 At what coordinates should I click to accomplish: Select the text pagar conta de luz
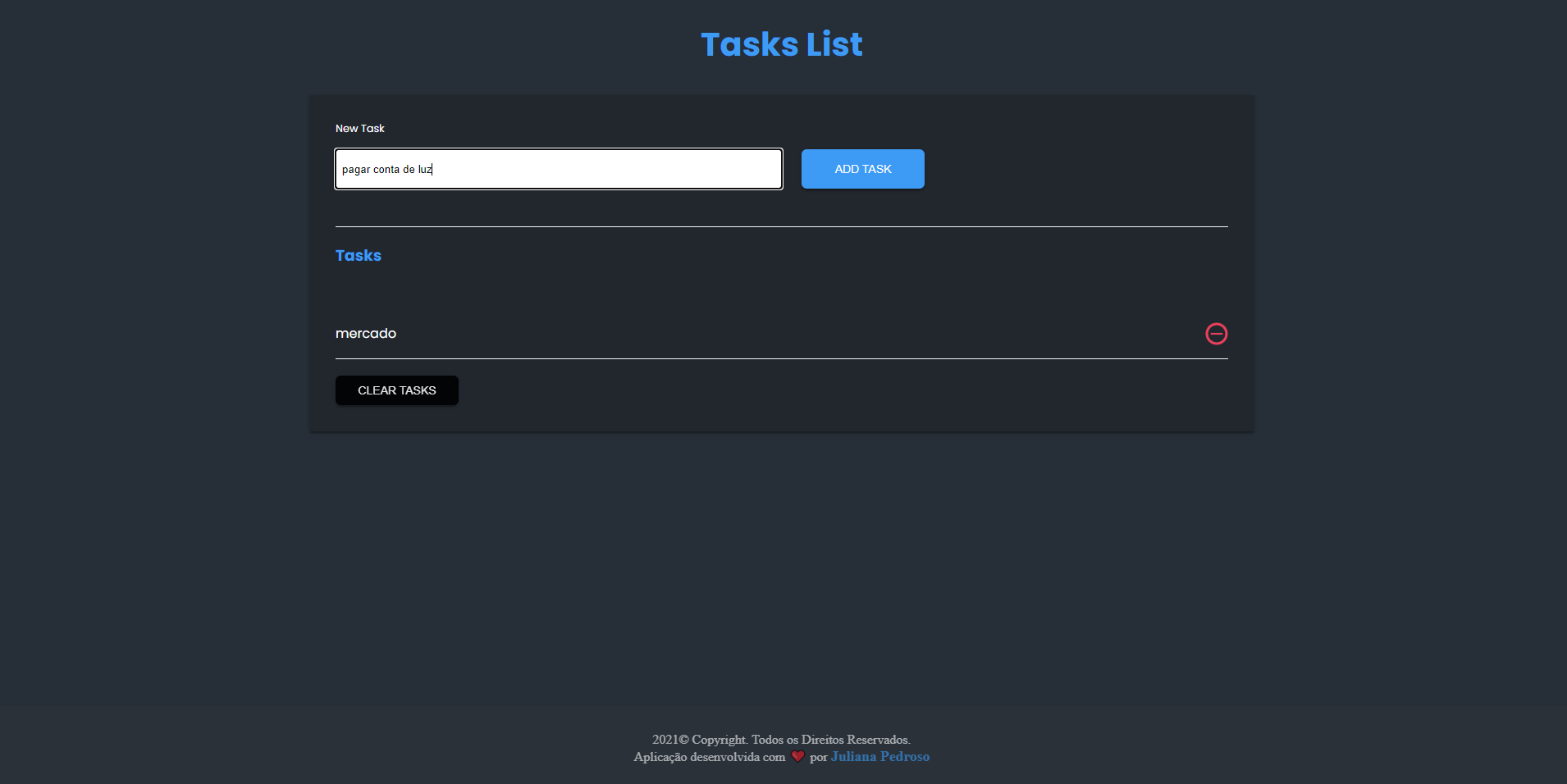click(x=386, y=169)
